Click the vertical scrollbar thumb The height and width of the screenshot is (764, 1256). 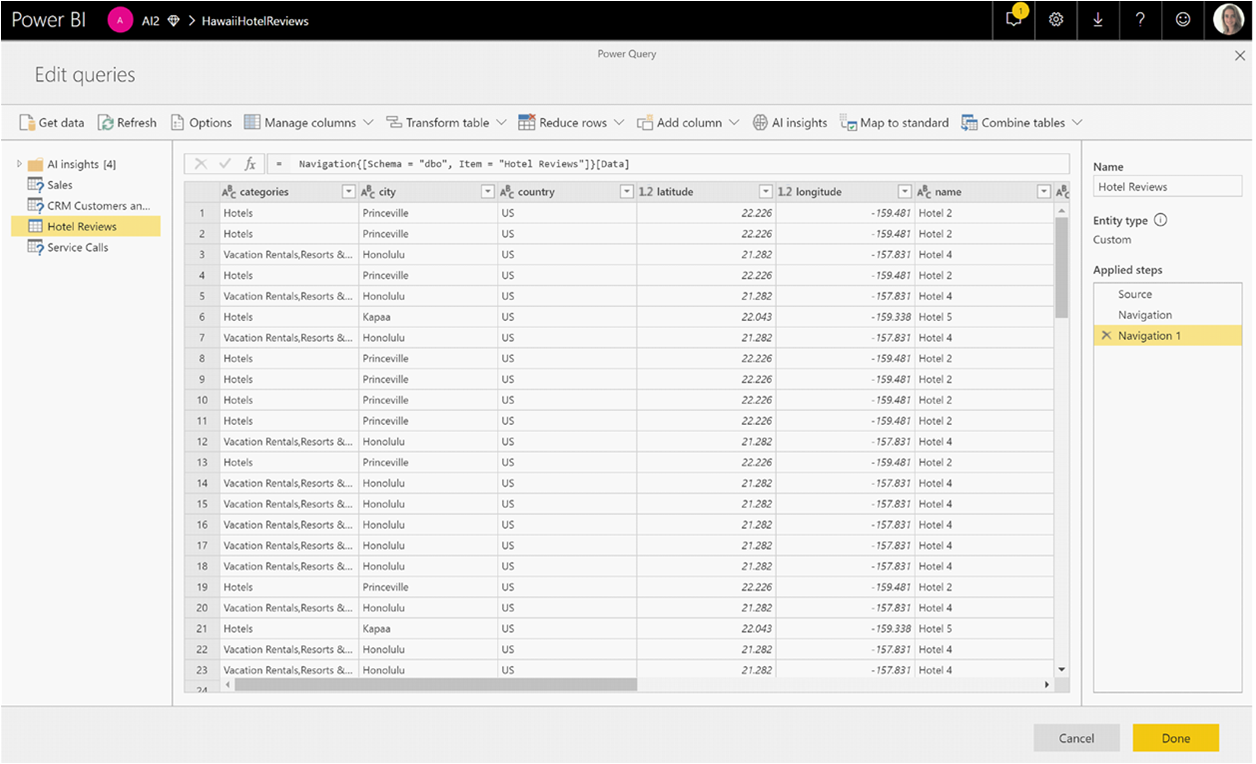[x=1062, y=267]
